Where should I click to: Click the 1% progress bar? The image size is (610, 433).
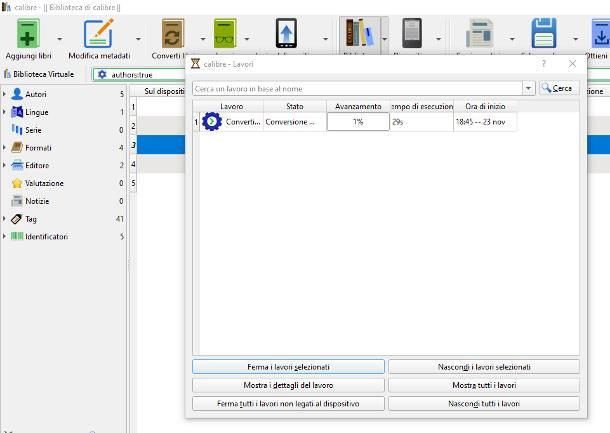pos(358,122)
